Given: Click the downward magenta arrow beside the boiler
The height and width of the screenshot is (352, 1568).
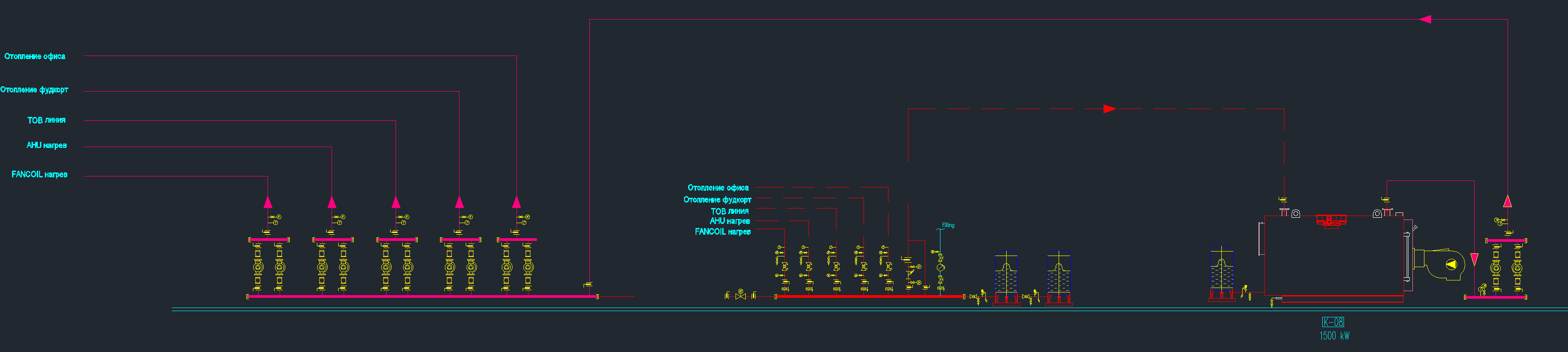Looking at the screenshot, I should (1474, 260).
